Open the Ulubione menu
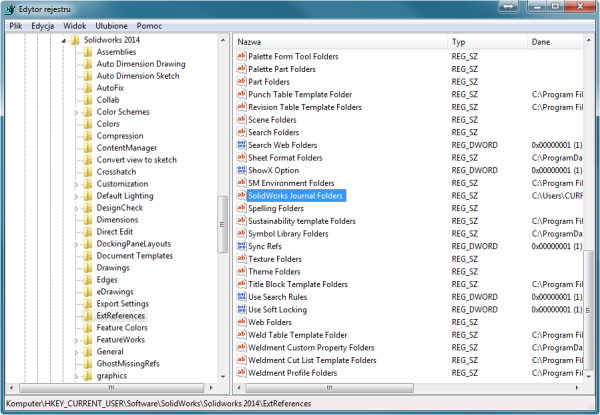This screenshot has width=600, height=415. pos(111,26)
